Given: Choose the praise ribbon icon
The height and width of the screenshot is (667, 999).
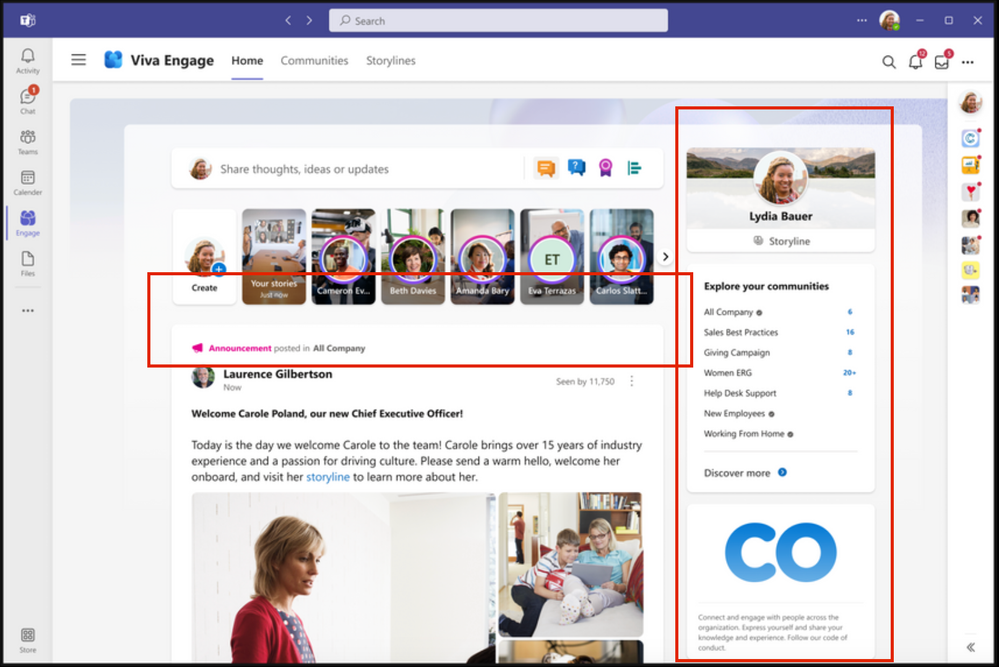Looking at the screenshot, I should point(605,168).
